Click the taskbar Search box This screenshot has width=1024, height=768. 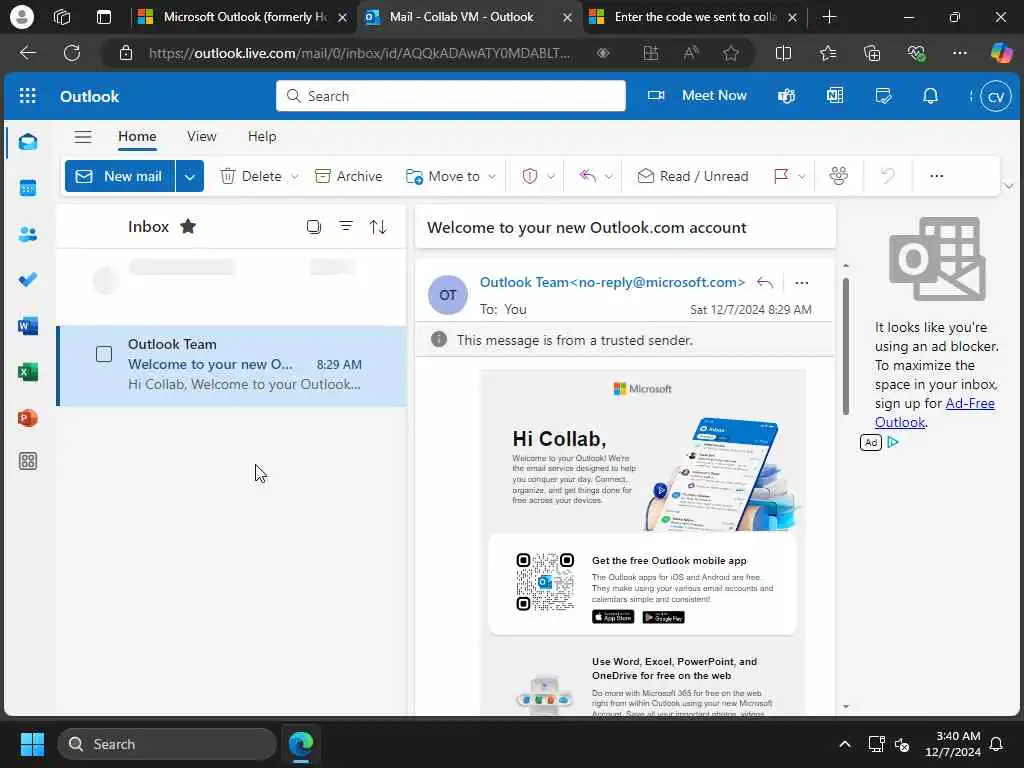point(167,744)
